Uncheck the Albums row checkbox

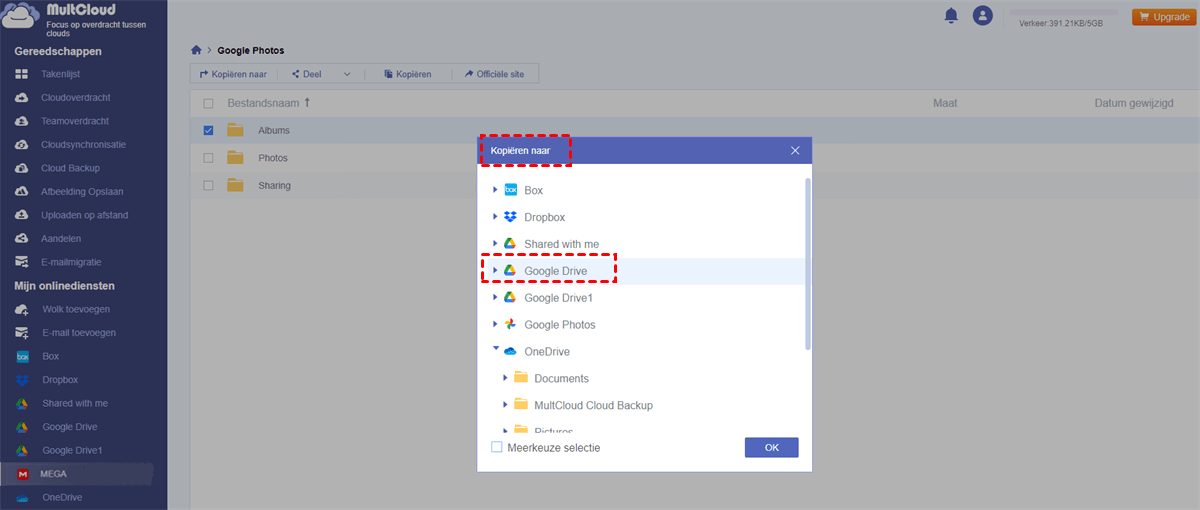coord(208,130)
